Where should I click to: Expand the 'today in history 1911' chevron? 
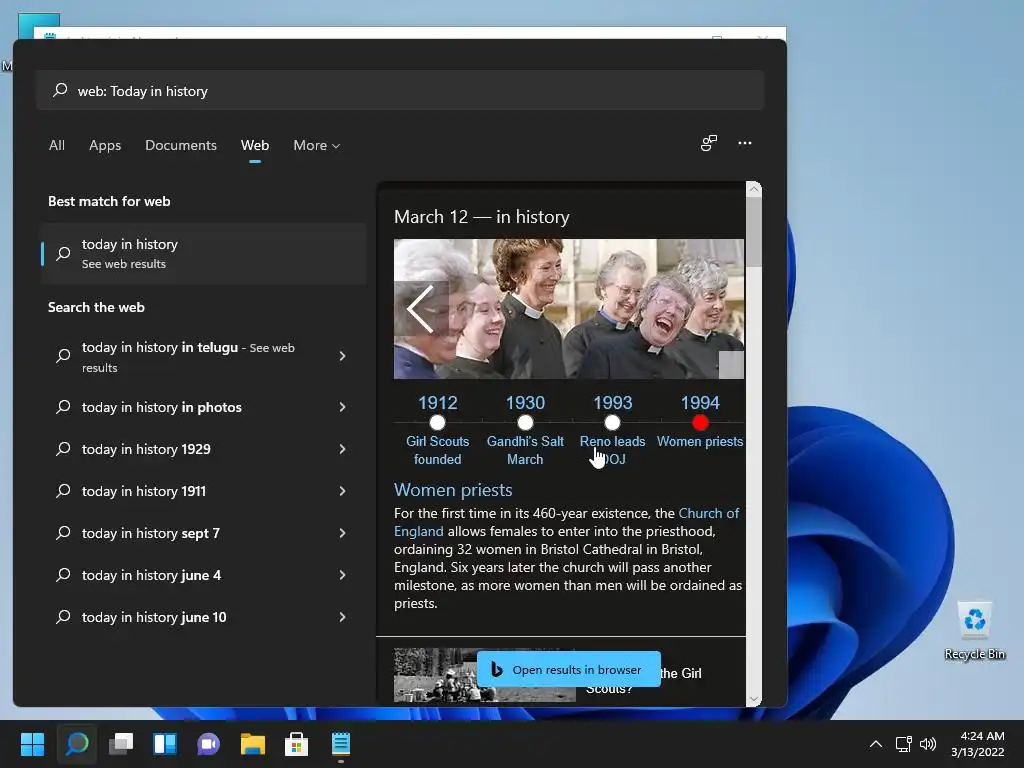(342, 491)
